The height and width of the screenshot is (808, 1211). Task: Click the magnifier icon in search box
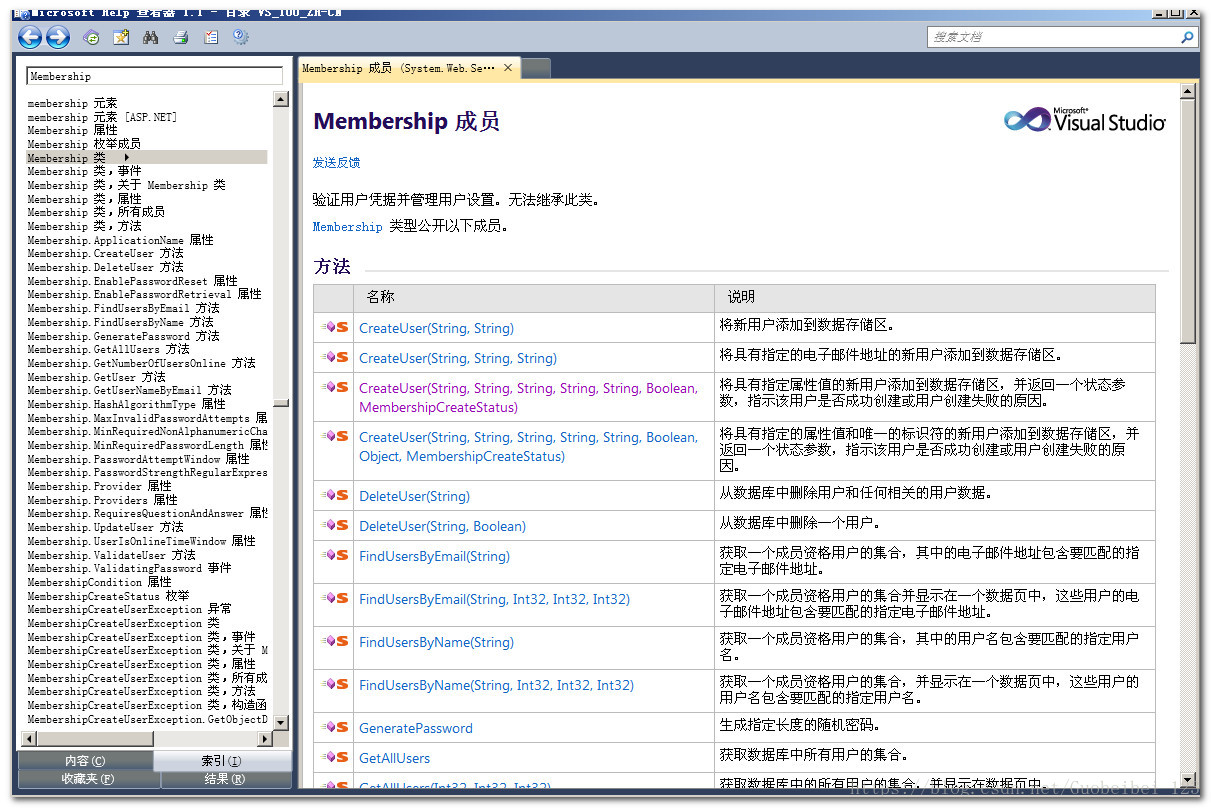(1187, 37)
